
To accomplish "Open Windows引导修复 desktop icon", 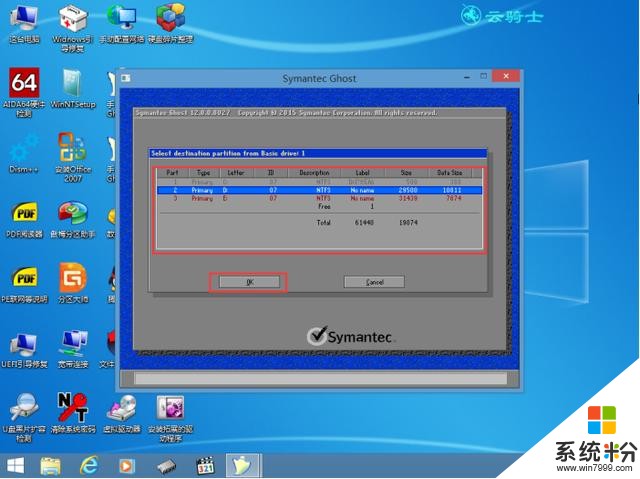I will coord(73,29).
